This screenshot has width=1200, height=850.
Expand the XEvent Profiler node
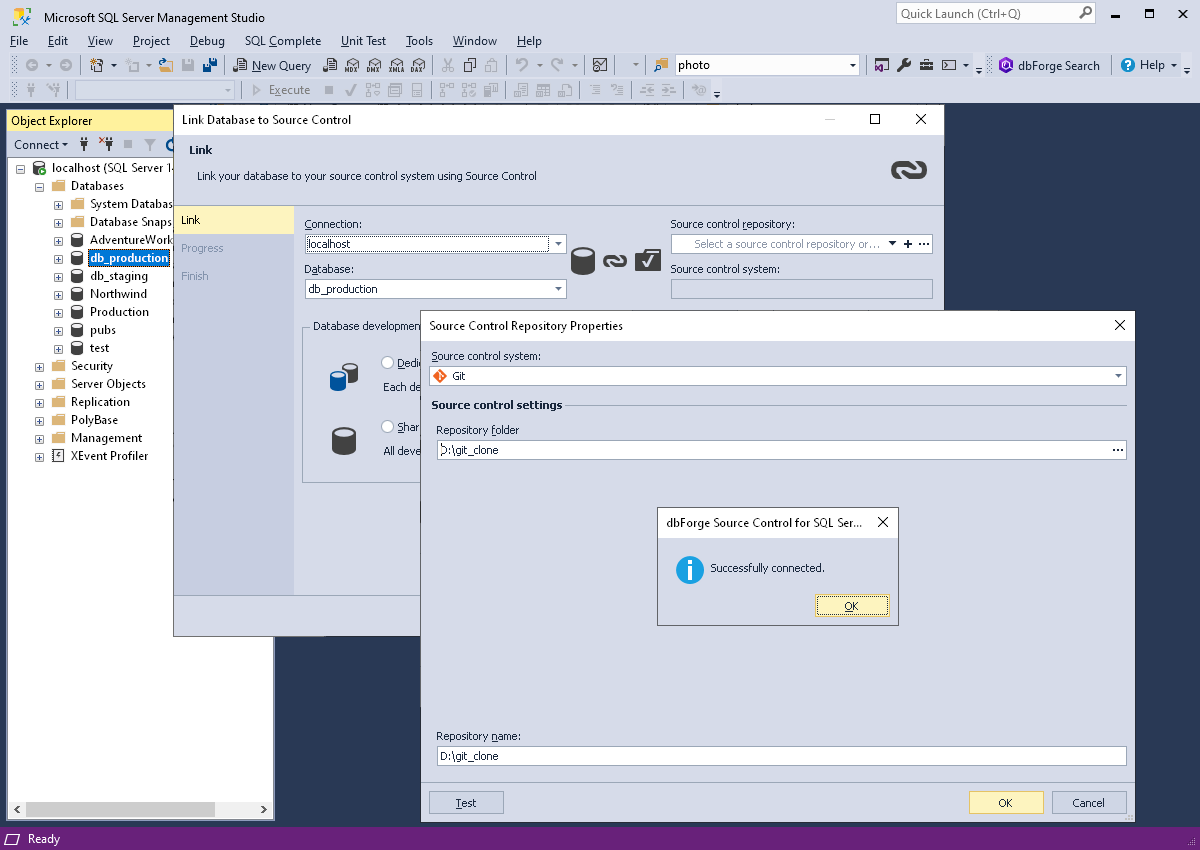(x=39, y=457)
